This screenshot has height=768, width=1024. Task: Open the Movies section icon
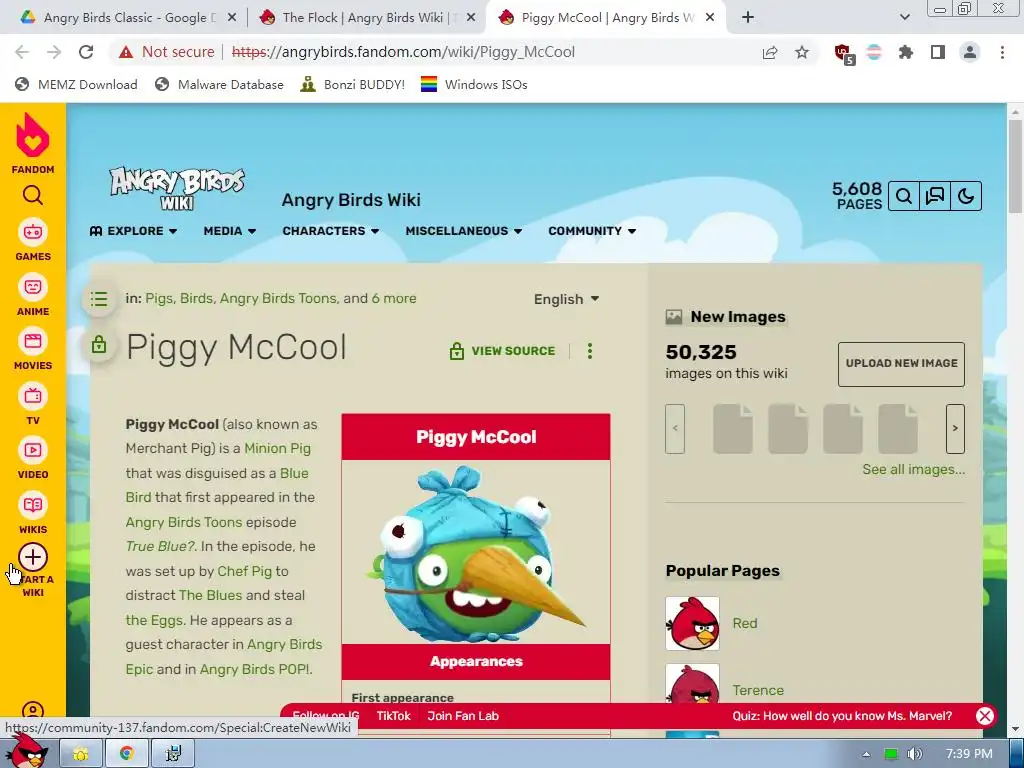pyautogui.click(x=33, y=341)
